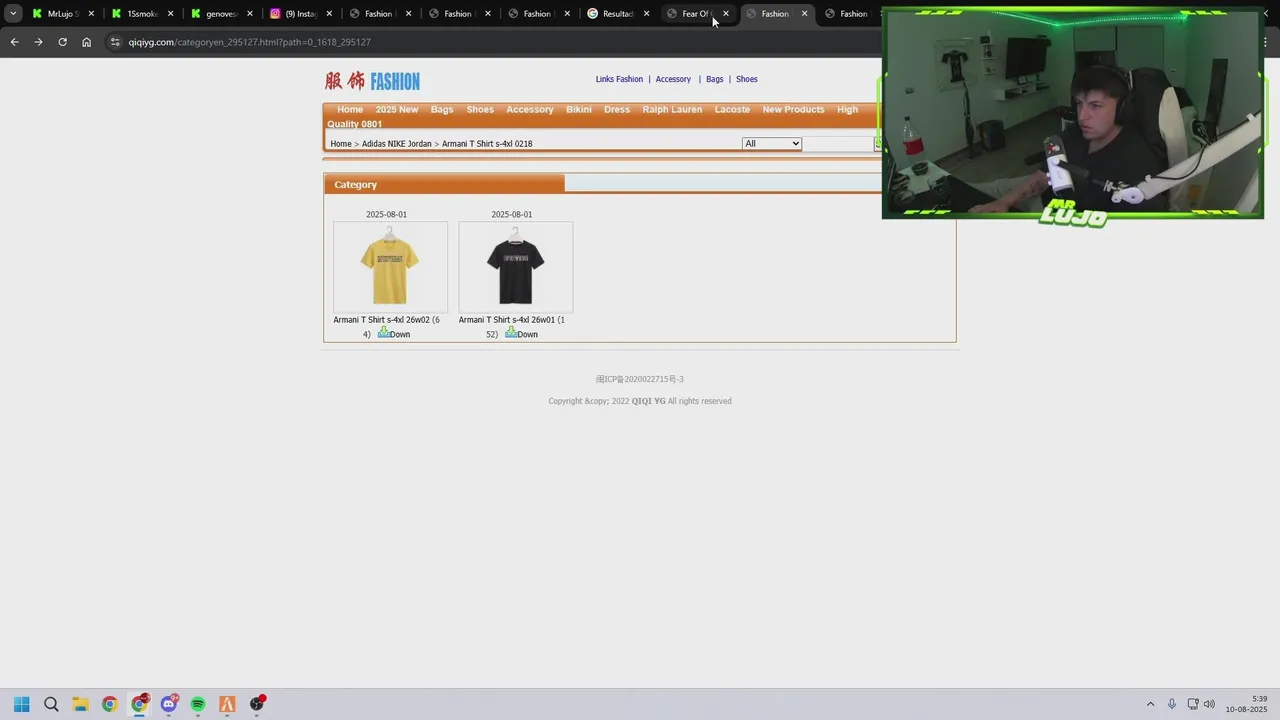Open Lacoste in nav menu

pyautogui.click(x=732, y=110)
